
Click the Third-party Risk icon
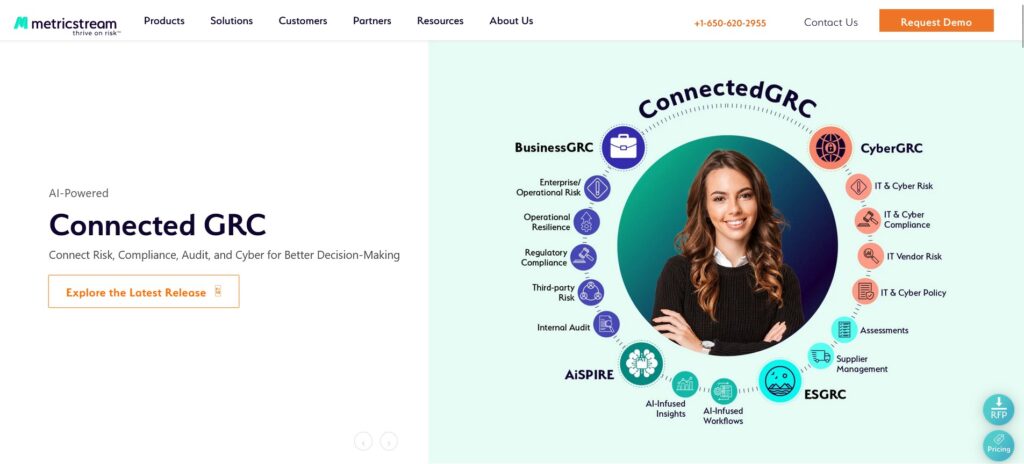(590, 292)
